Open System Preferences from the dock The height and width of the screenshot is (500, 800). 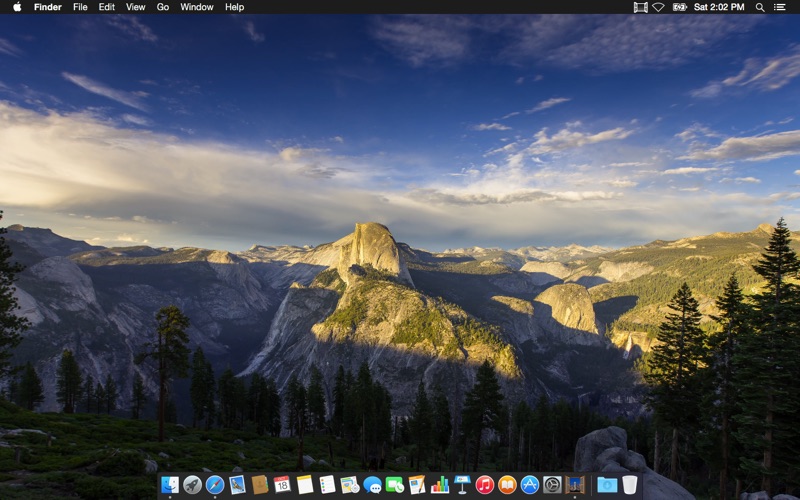[x=552, y=485]
